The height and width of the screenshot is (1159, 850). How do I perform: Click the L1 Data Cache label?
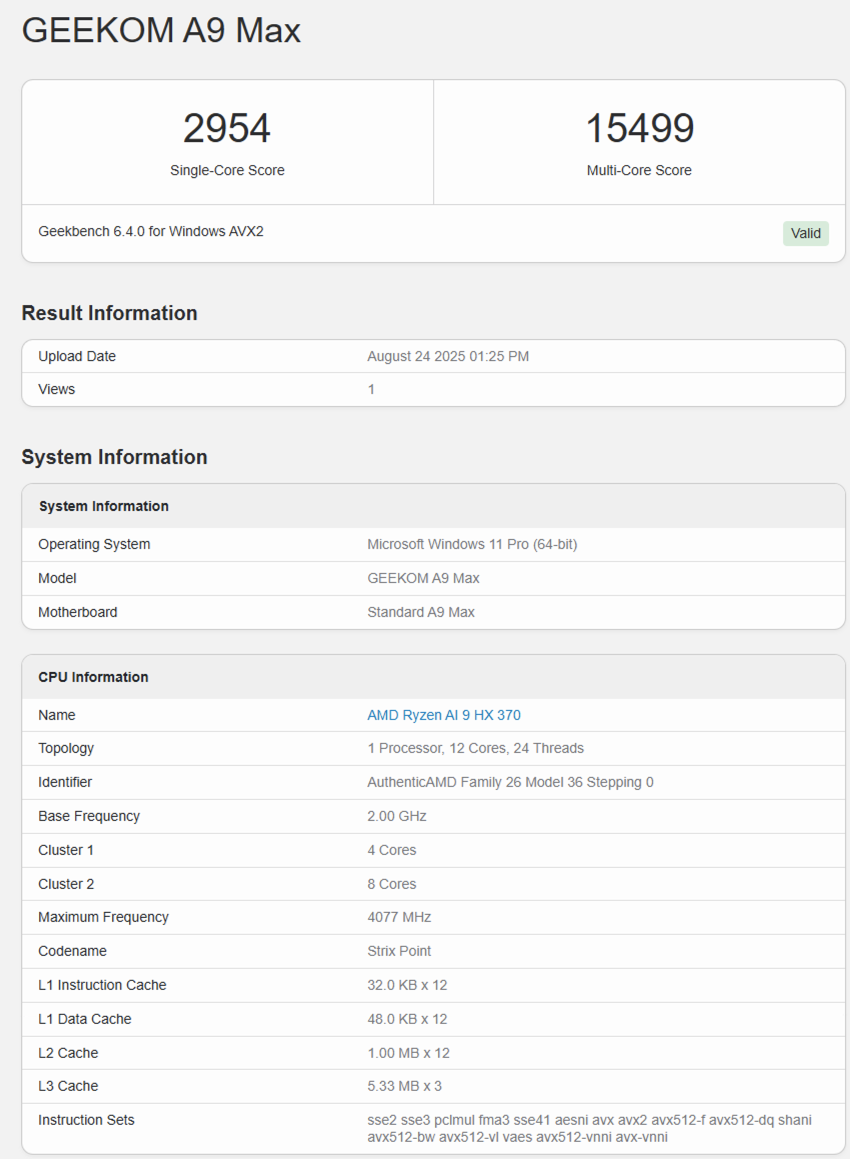[85, 1019]
